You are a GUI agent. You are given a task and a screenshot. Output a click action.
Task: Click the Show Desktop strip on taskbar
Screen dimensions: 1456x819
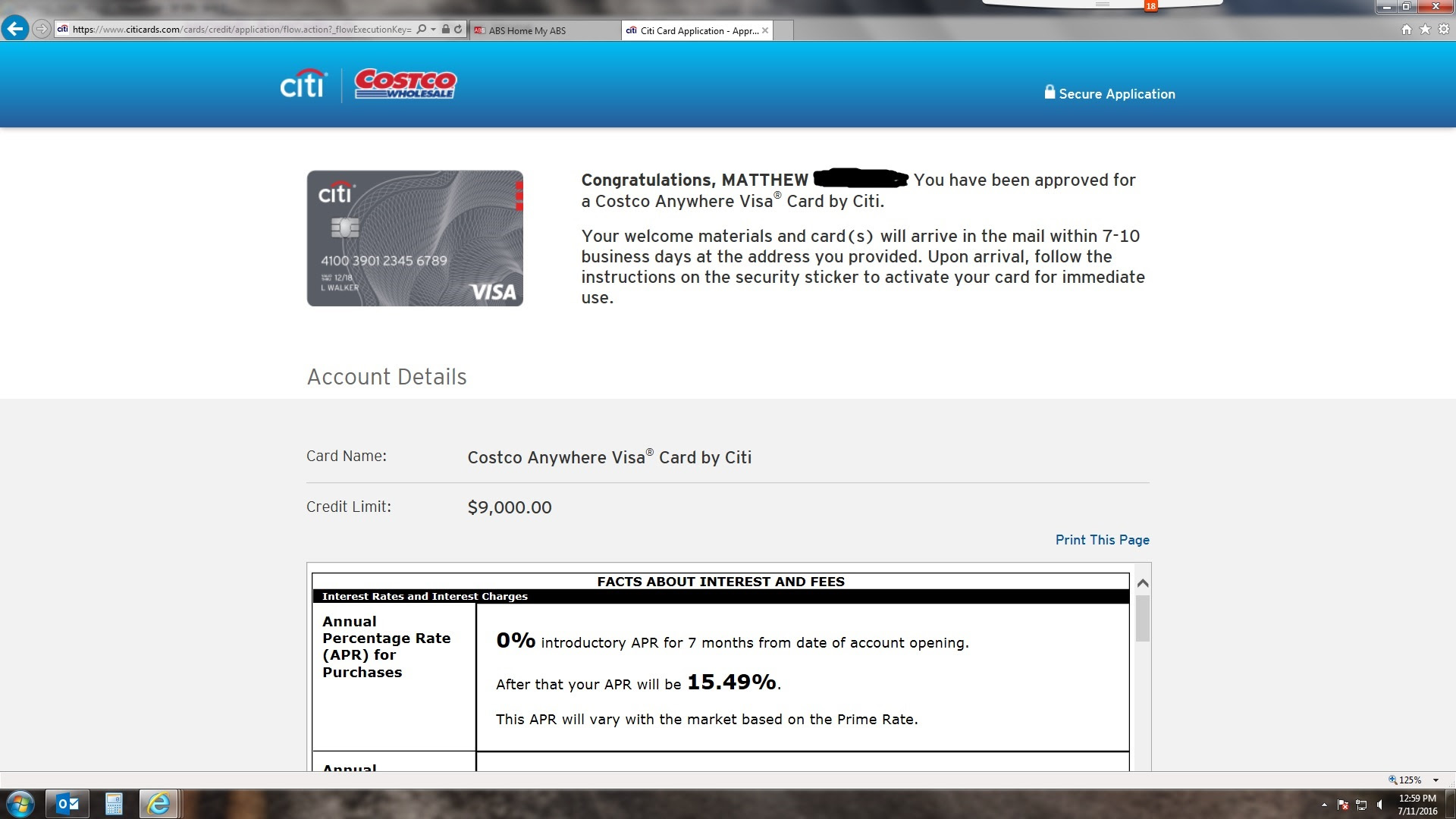(x=1450, y=804)
